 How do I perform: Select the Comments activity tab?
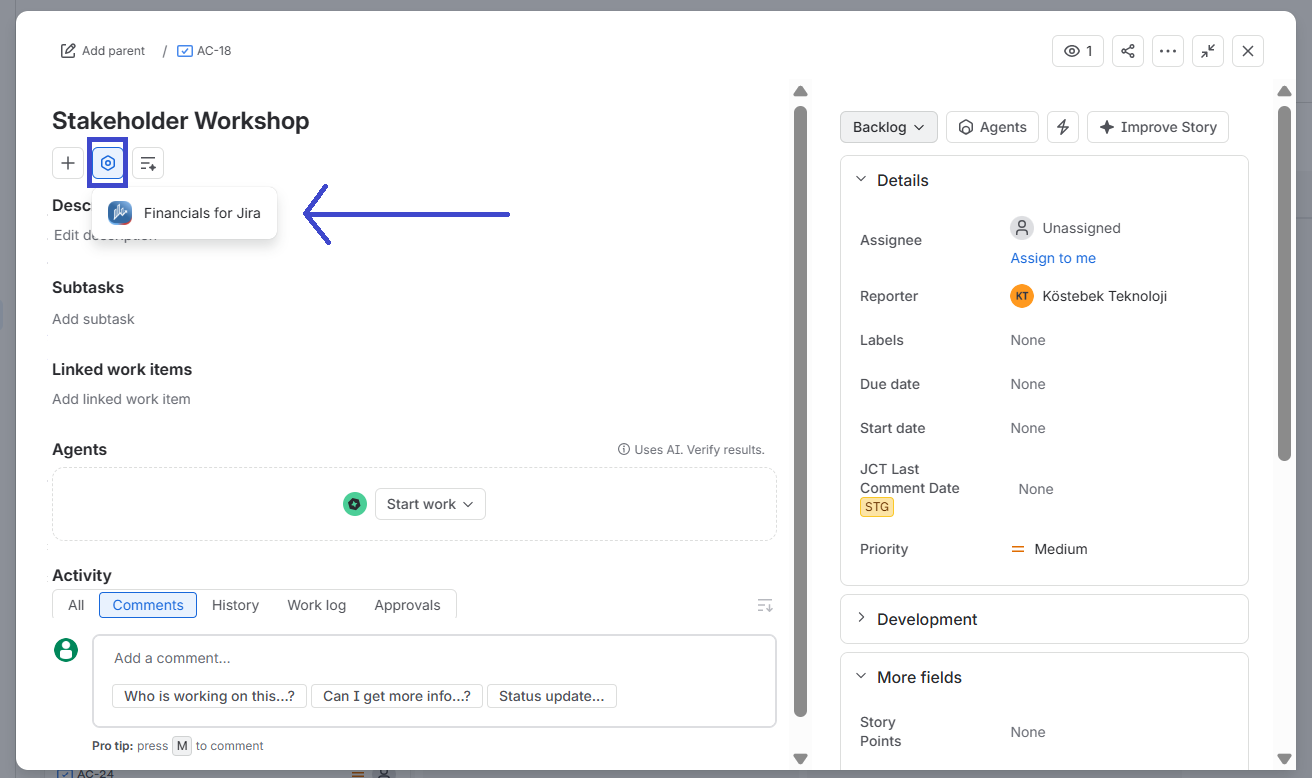coord(148,605)
